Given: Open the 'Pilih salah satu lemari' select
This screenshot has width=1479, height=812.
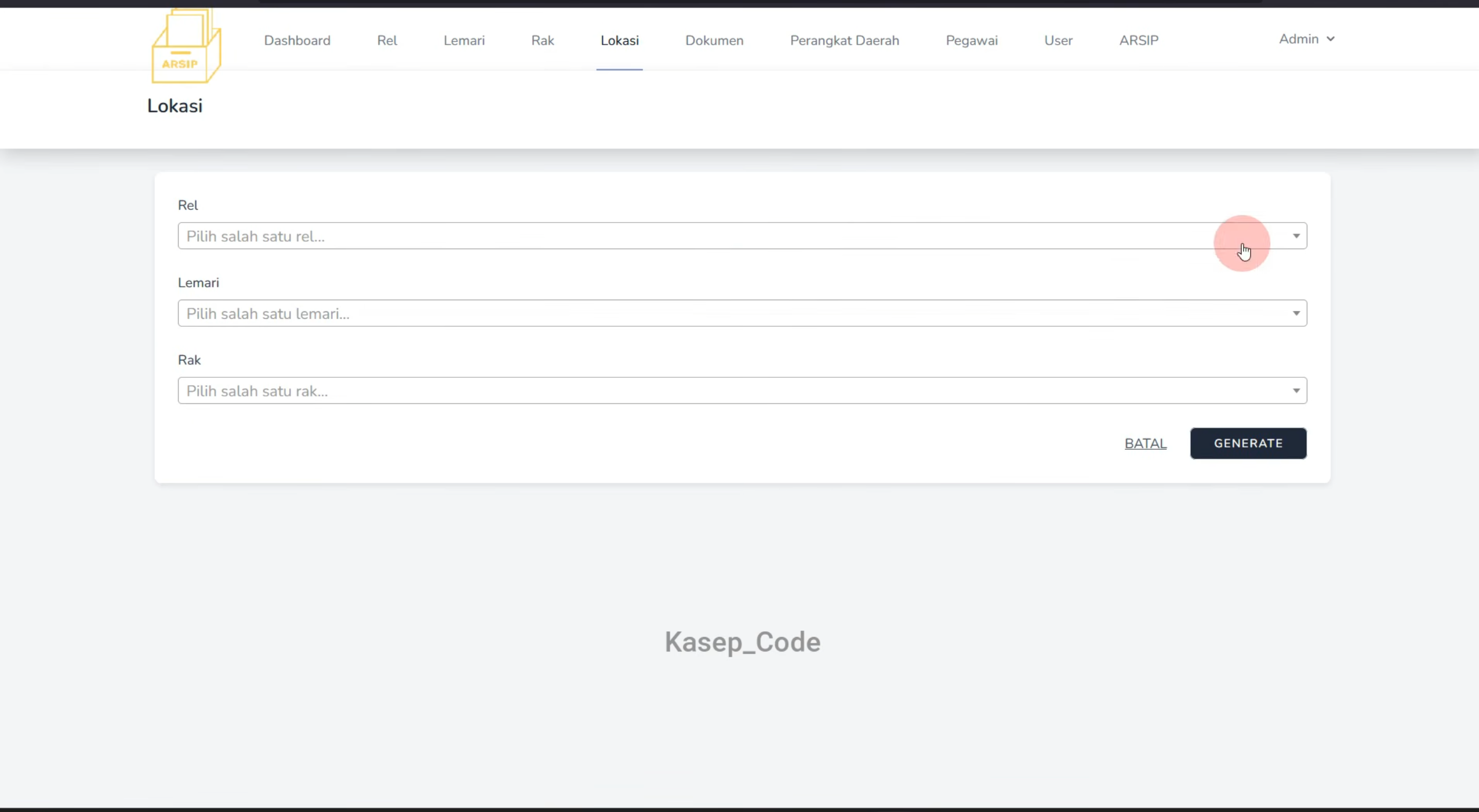Looking at the screenshot, I should (742, 313).
